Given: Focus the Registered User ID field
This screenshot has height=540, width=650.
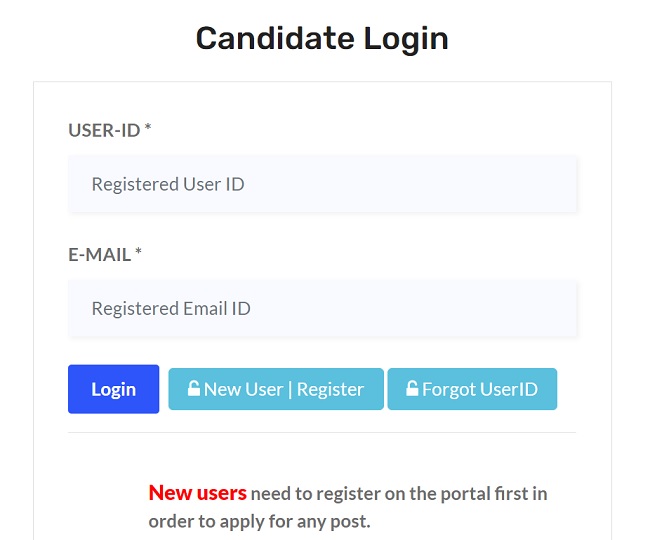Looking at the screenshot, I should [x=322, y=184].
